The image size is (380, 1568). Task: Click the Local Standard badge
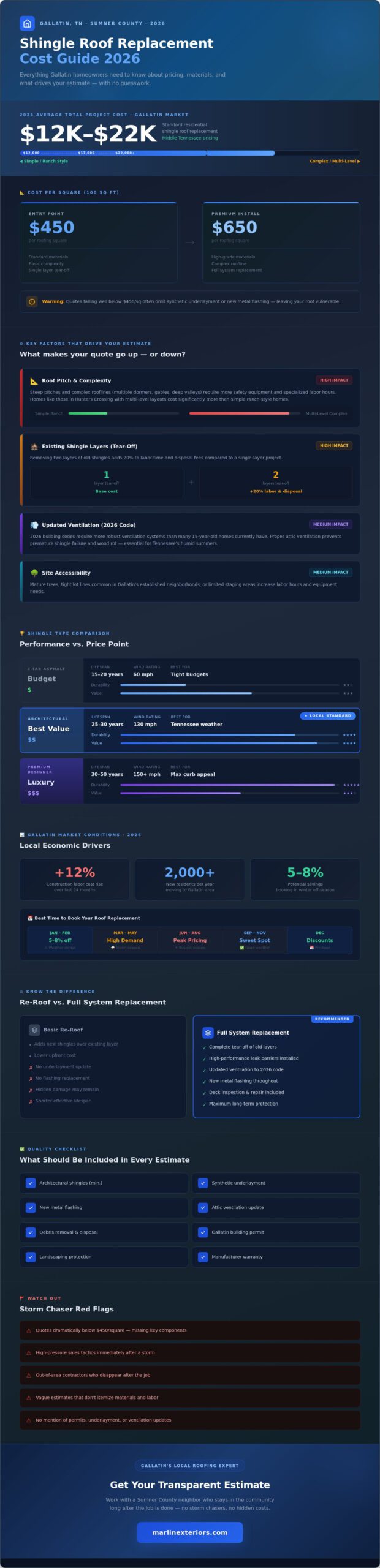tap(327, 715)
